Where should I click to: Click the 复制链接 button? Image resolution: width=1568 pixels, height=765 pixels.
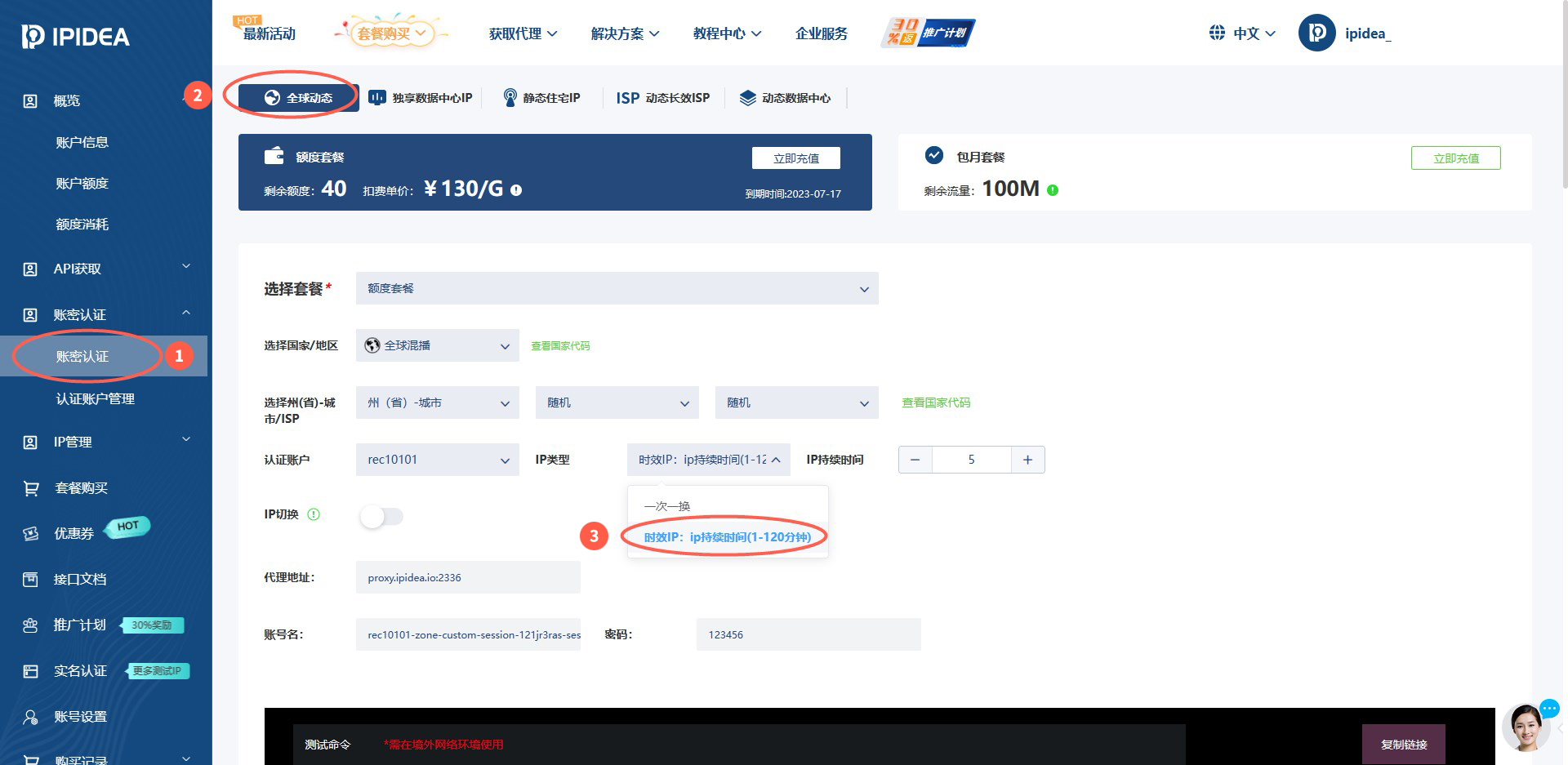click(x=1404, y=745)
